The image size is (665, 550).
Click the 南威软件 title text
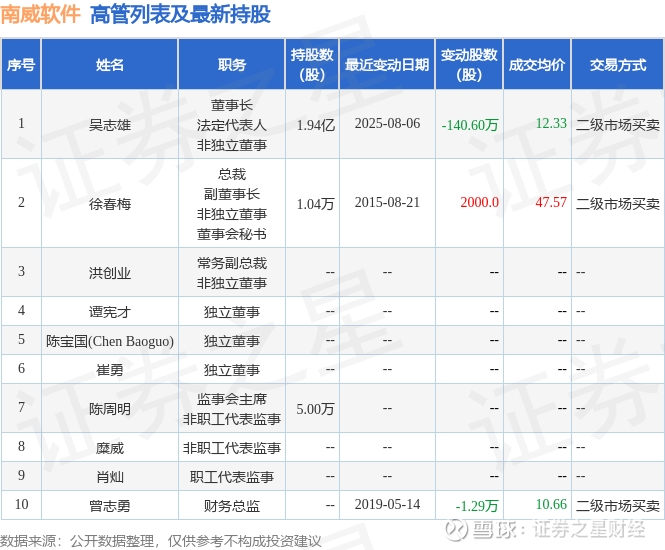click(40, 14)
